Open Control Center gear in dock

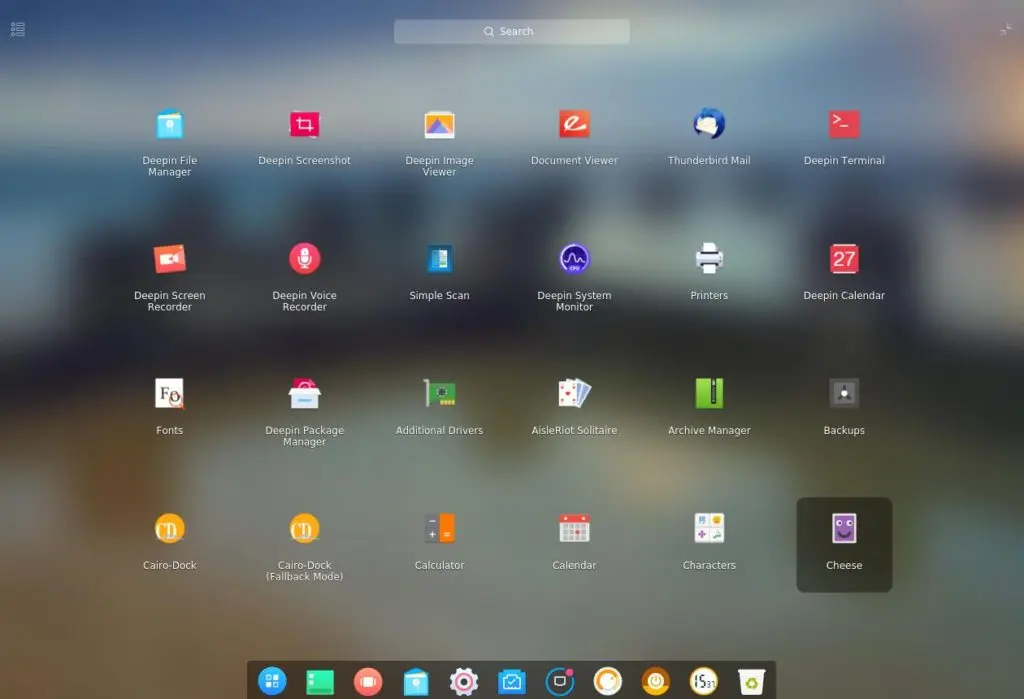pos(464,681)
